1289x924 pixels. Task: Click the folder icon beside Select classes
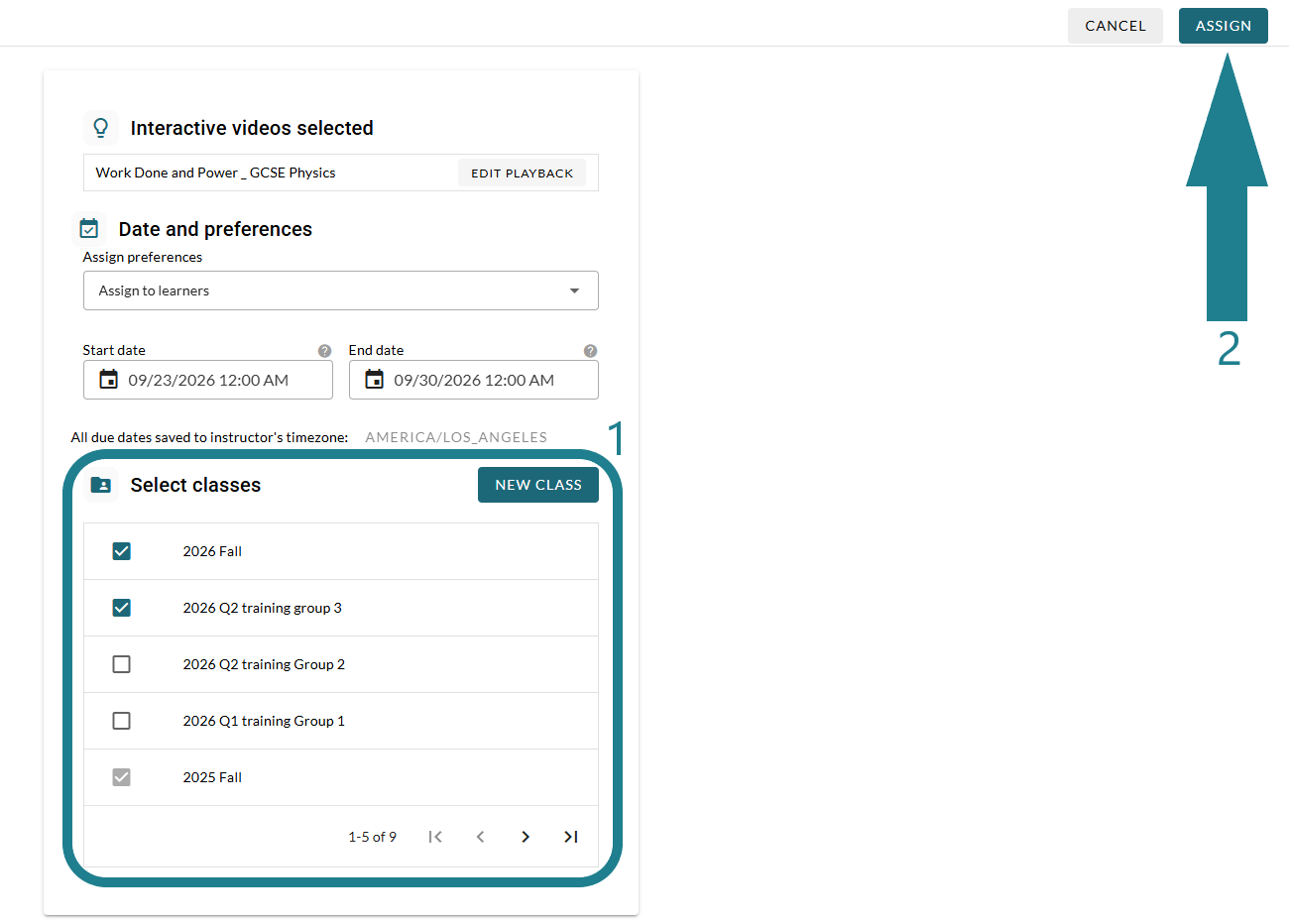[101, 485]
